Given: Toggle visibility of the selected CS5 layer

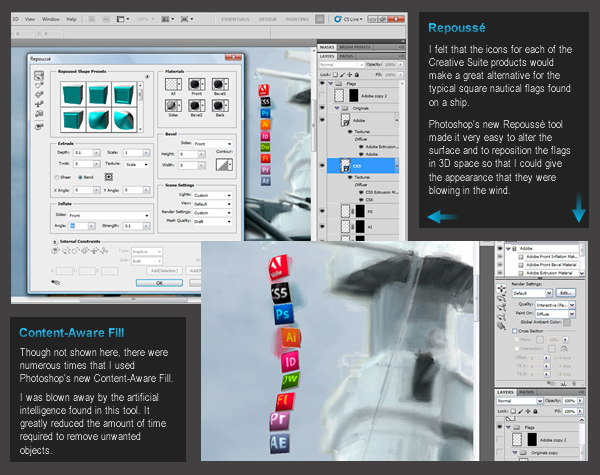Looking at the screenshot, I should 322,166.
